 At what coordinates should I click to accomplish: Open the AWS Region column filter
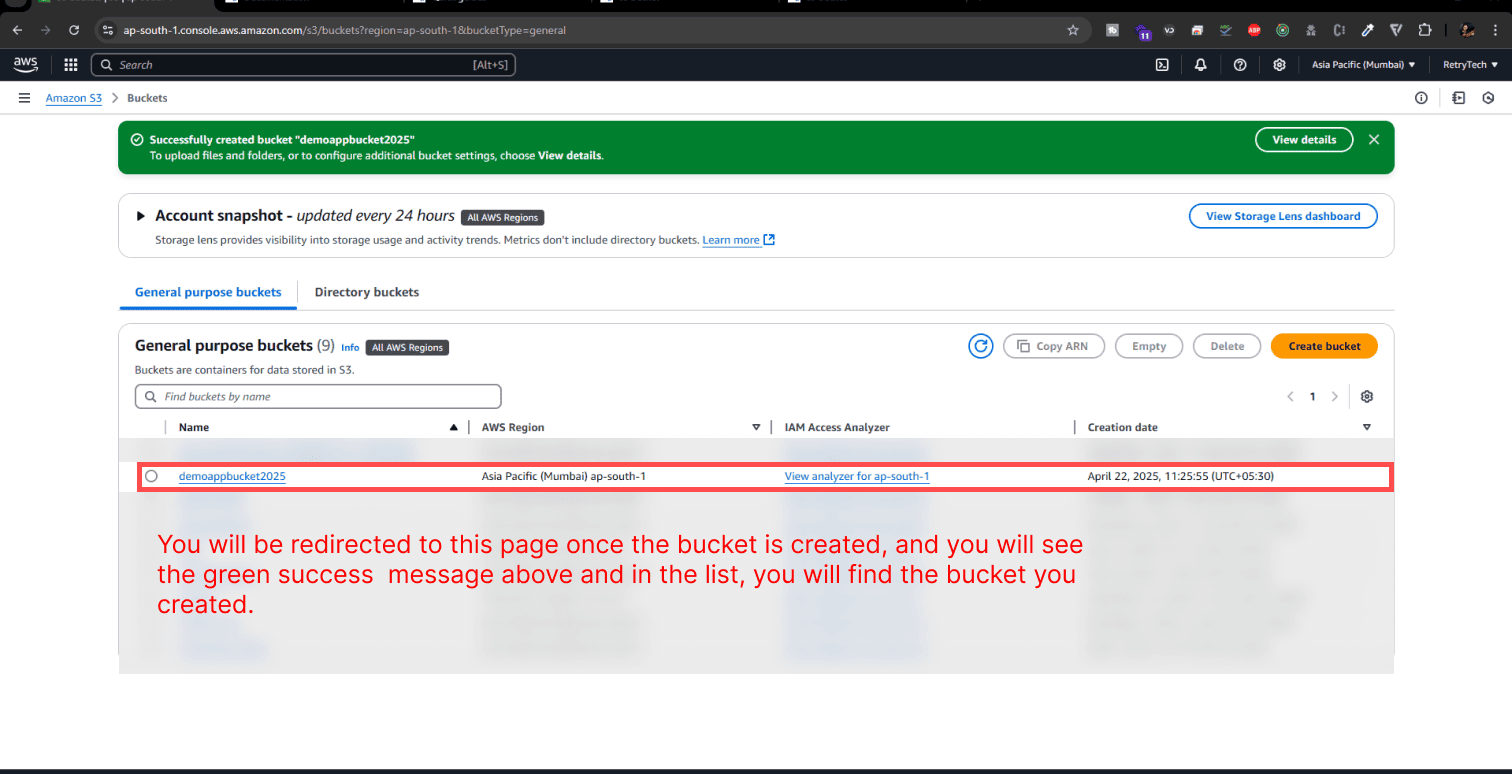[756, 427]
